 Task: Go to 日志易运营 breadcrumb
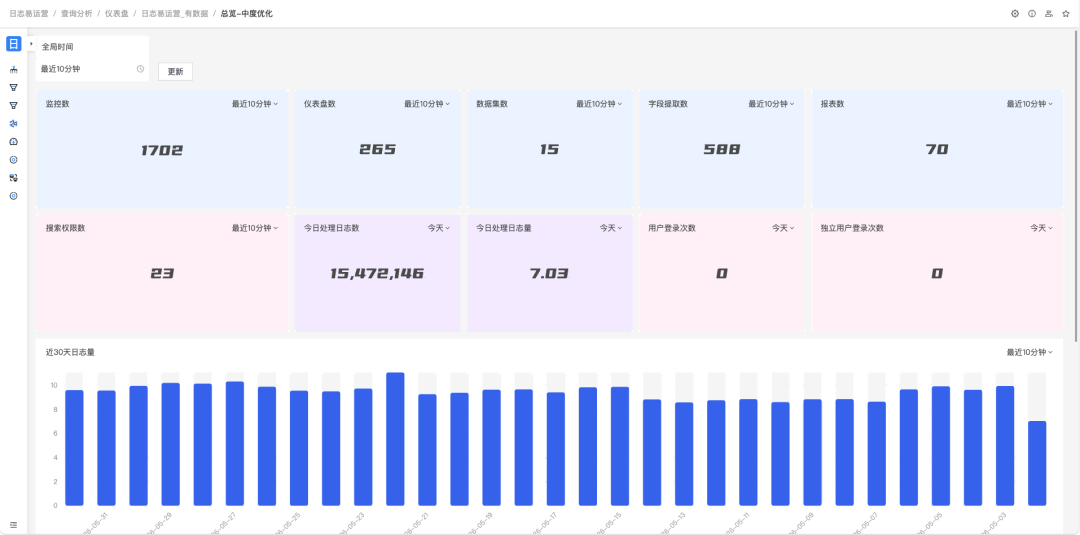pos(29,14)
